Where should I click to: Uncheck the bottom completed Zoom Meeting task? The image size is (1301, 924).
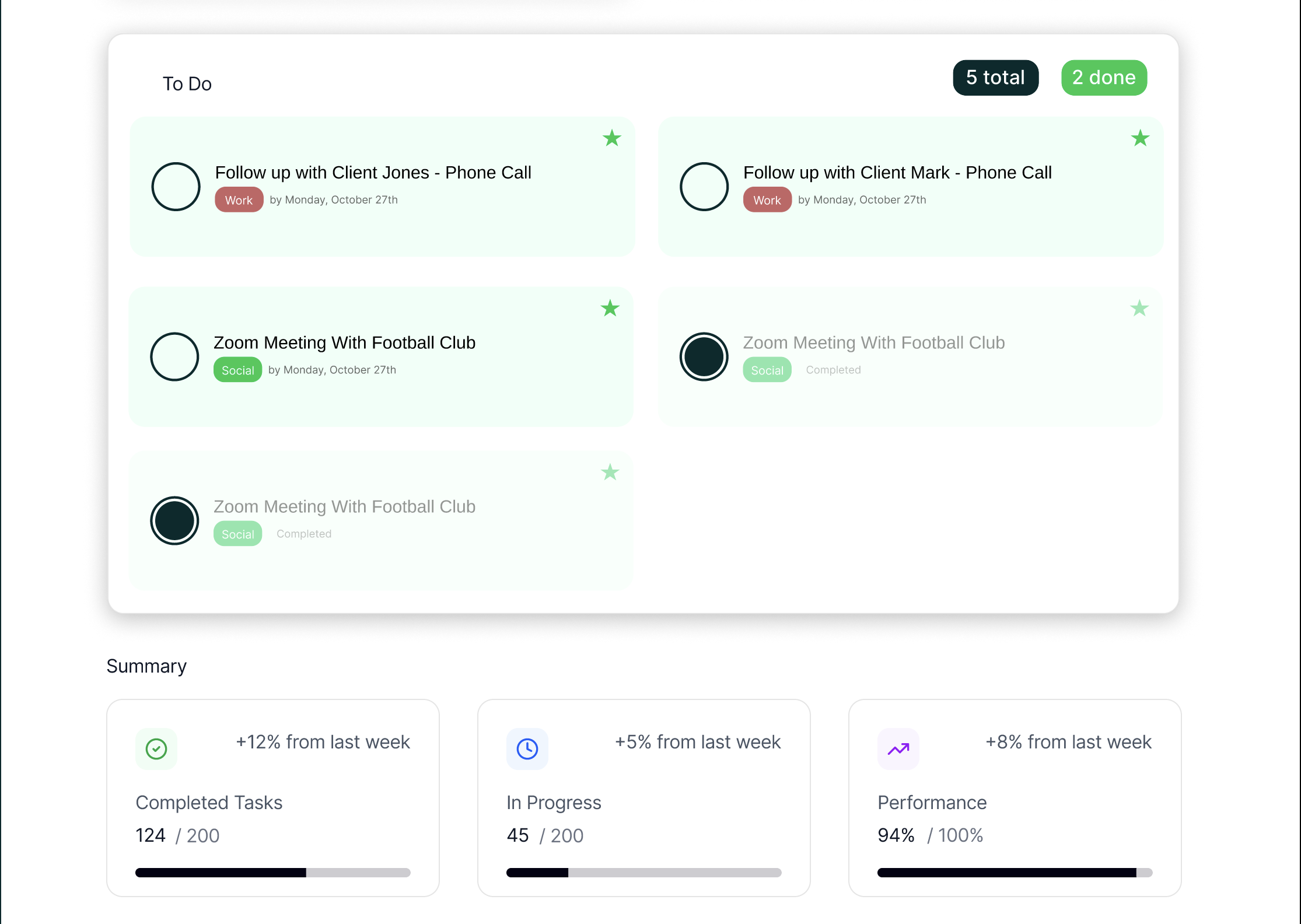[174, 520]
